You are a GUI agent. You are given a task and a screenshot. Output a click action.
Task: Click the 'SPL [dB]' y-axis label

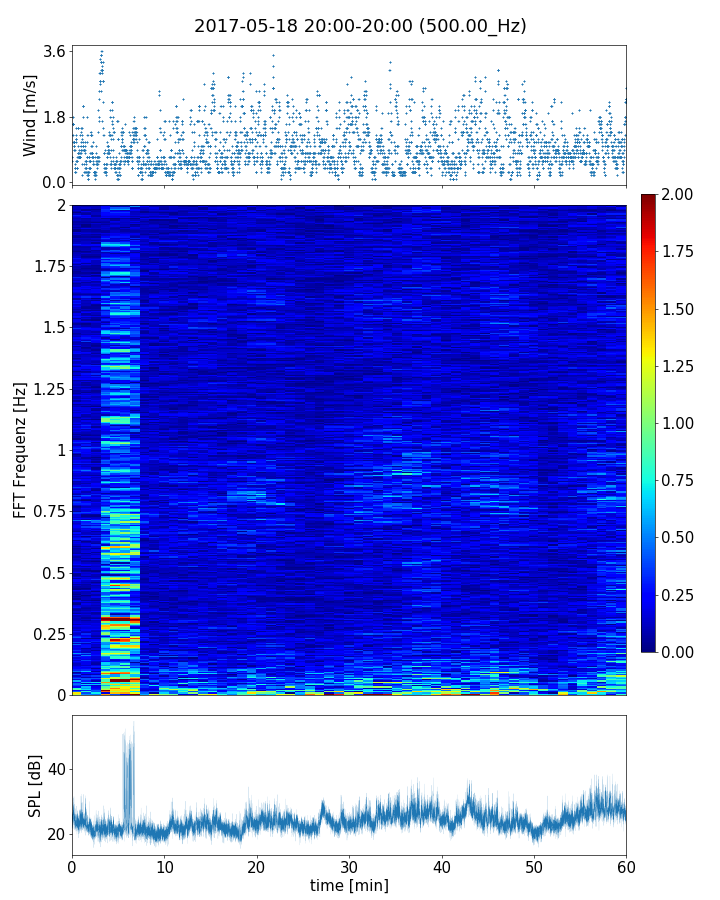[35, 785]
